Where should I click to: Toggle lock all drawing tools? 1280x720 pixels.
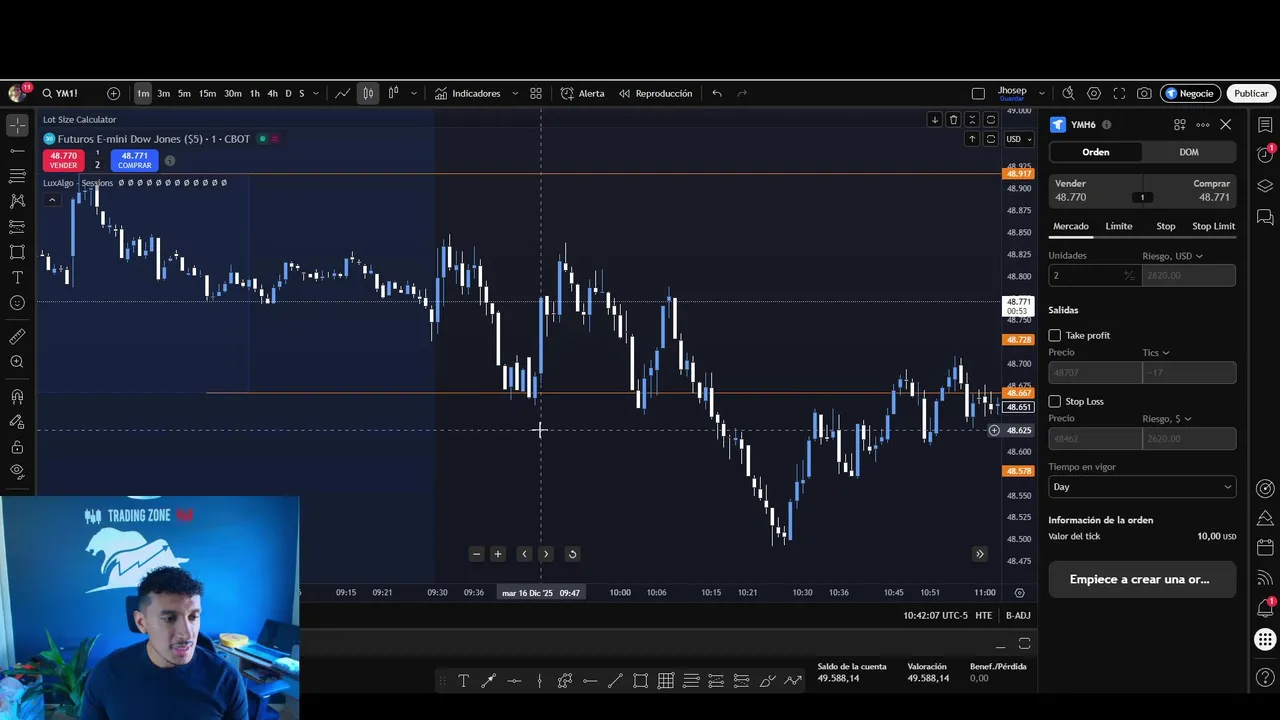(17, 447)
